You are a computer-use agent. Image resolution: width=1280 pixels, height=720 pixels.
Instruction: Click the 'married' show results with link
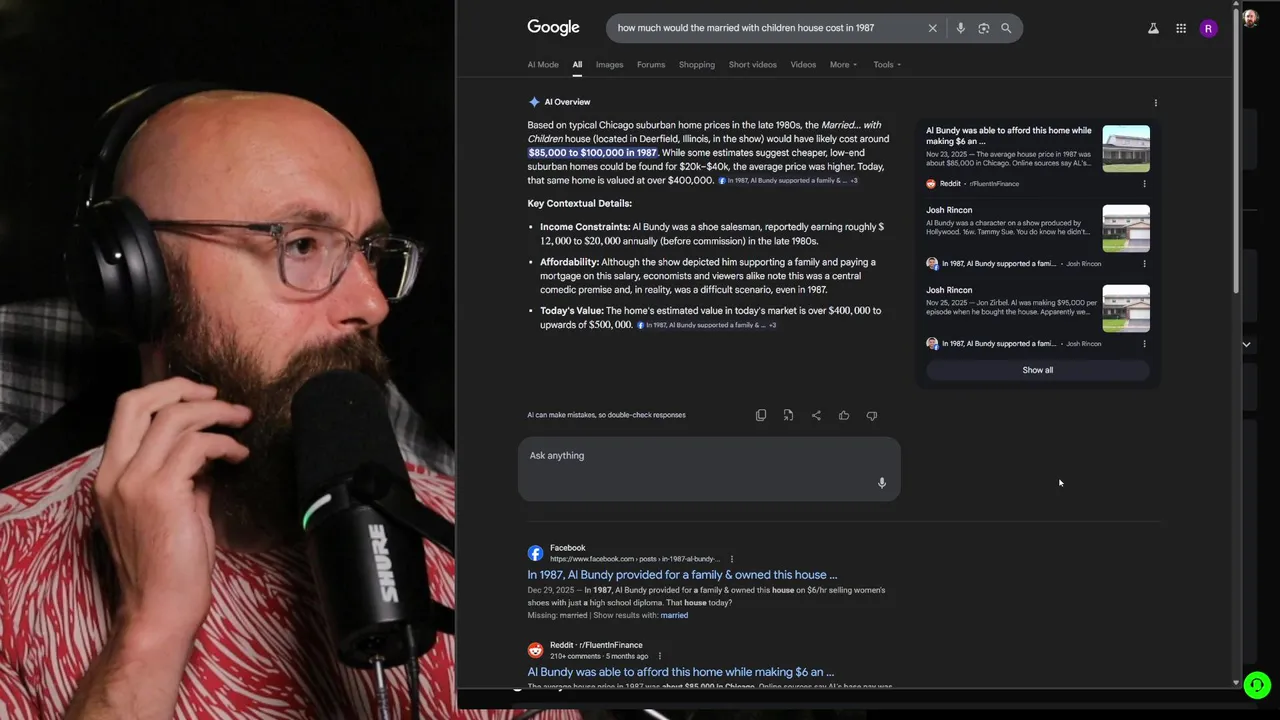pyautogui.click(x=674, y=615)
